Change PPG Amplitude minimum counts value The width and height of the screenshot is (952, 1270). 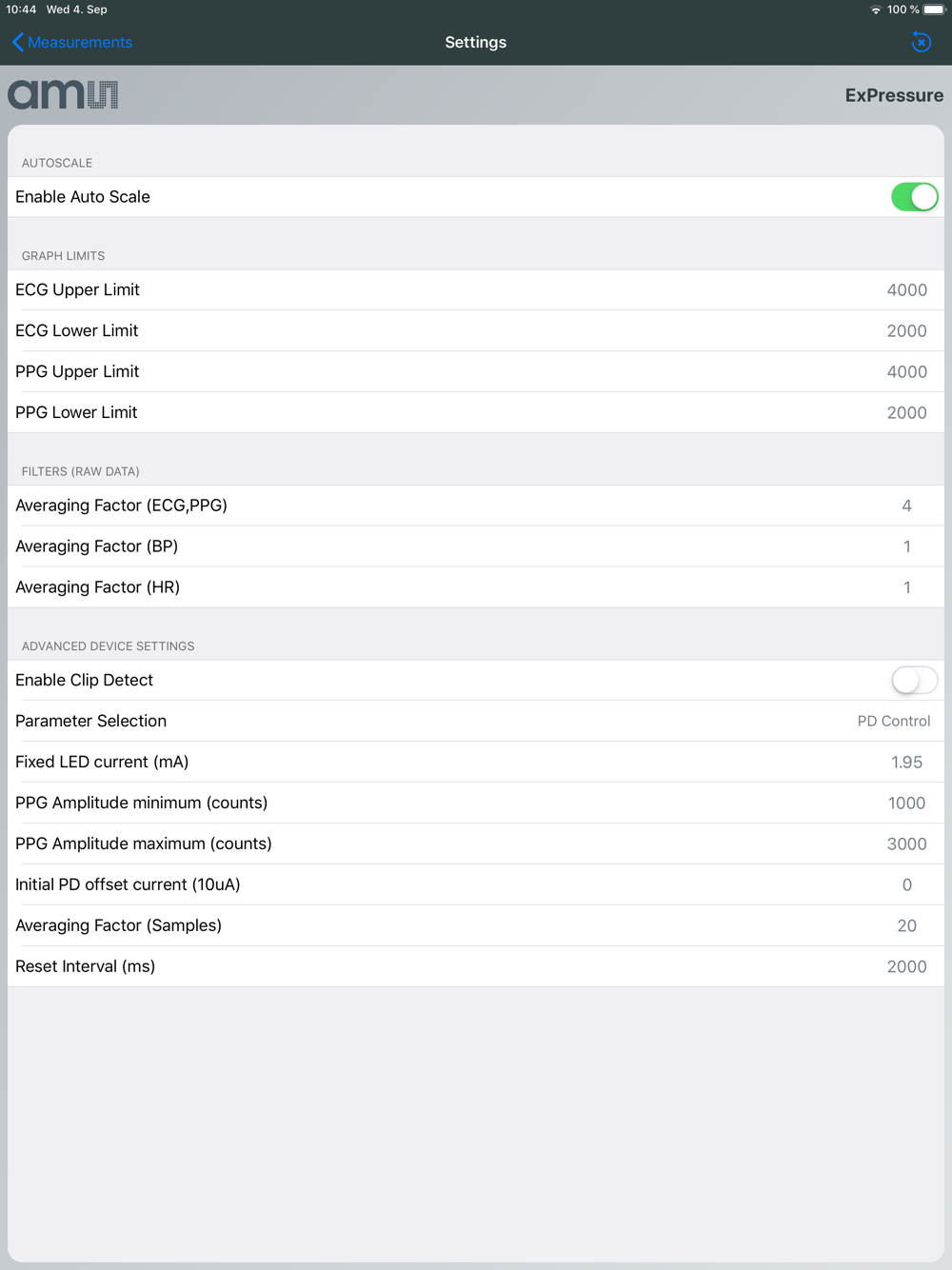coord(906,804)
